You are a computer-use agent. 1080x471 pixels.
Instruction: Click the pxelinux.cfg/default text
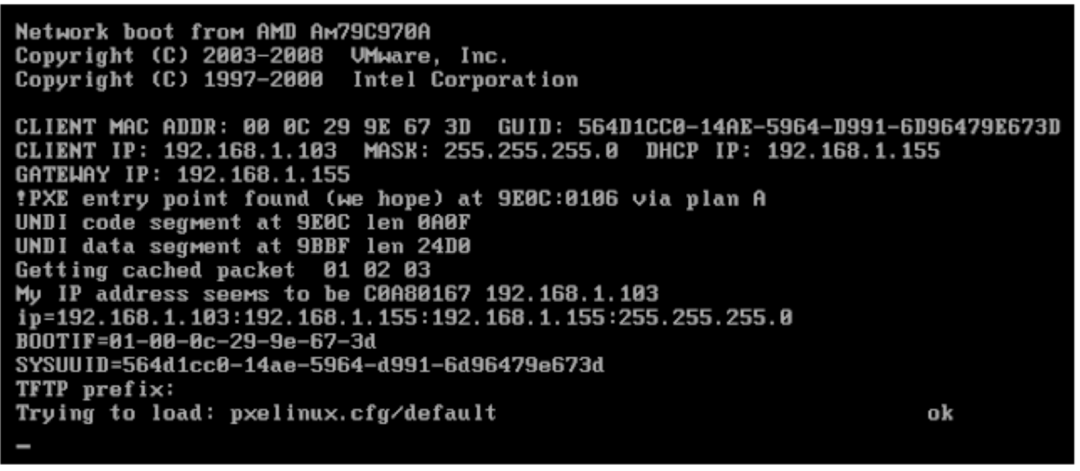[363, 413]
